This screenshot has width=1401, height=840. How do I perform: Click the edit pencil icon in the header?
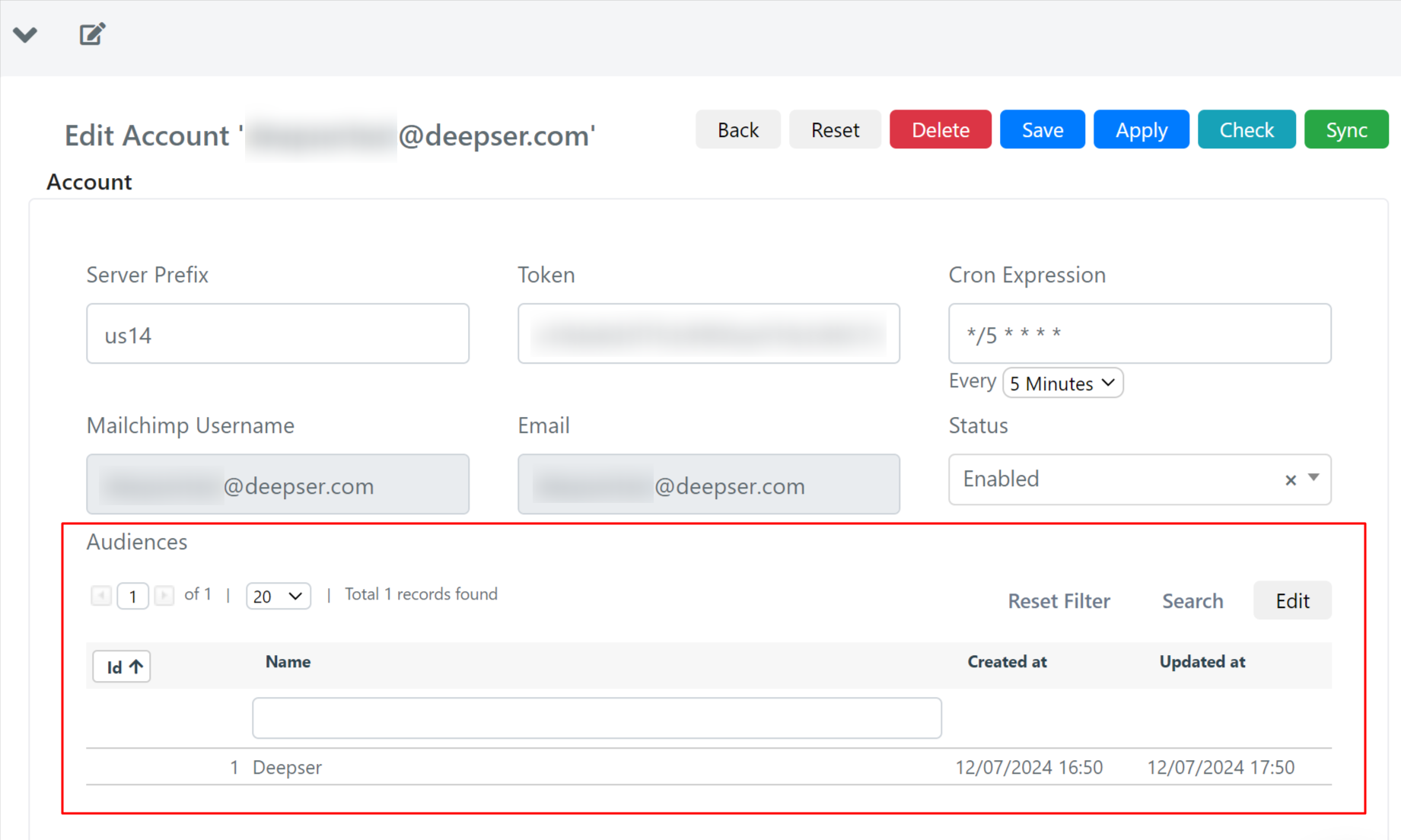(x=92, y=34)
